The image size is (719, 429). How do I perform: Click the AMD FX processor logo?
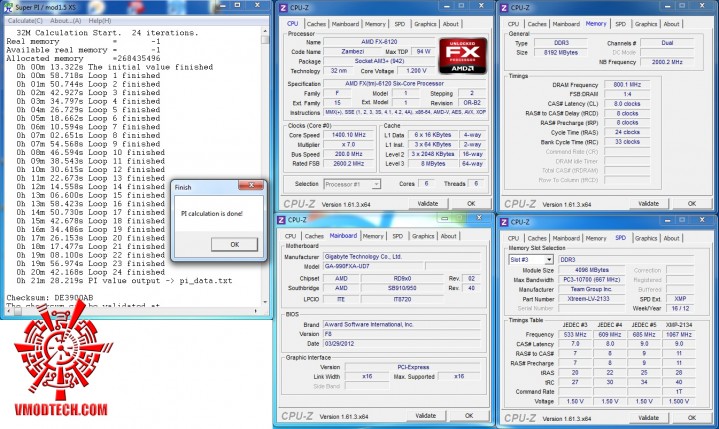[x=463, y=56]
